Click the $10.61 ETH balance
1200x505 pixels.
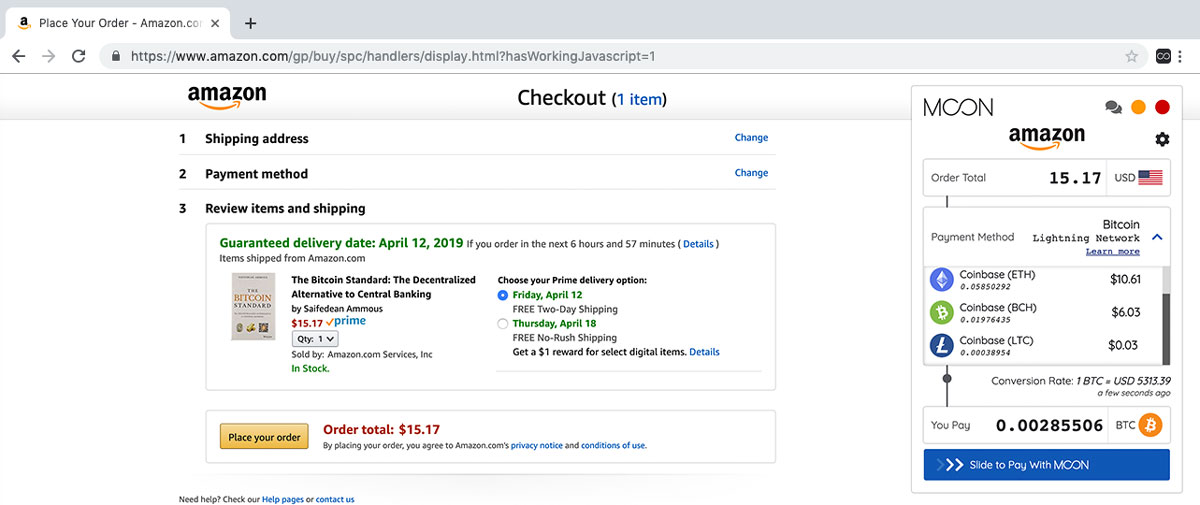click(x=1125, y=279)
